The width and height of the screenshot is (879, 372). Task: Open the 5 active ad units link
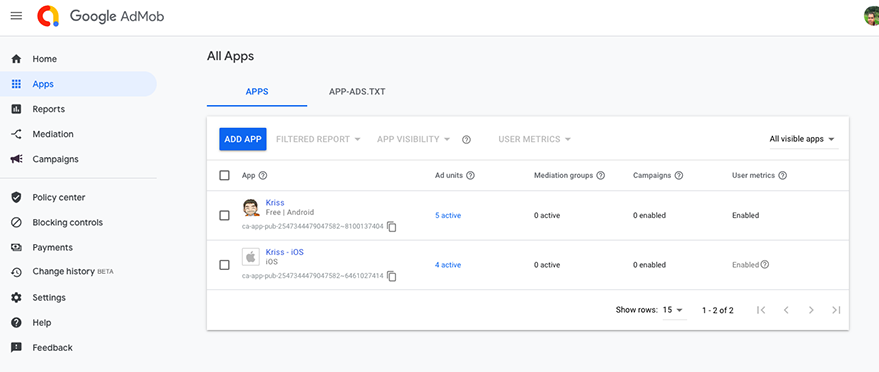448,215
